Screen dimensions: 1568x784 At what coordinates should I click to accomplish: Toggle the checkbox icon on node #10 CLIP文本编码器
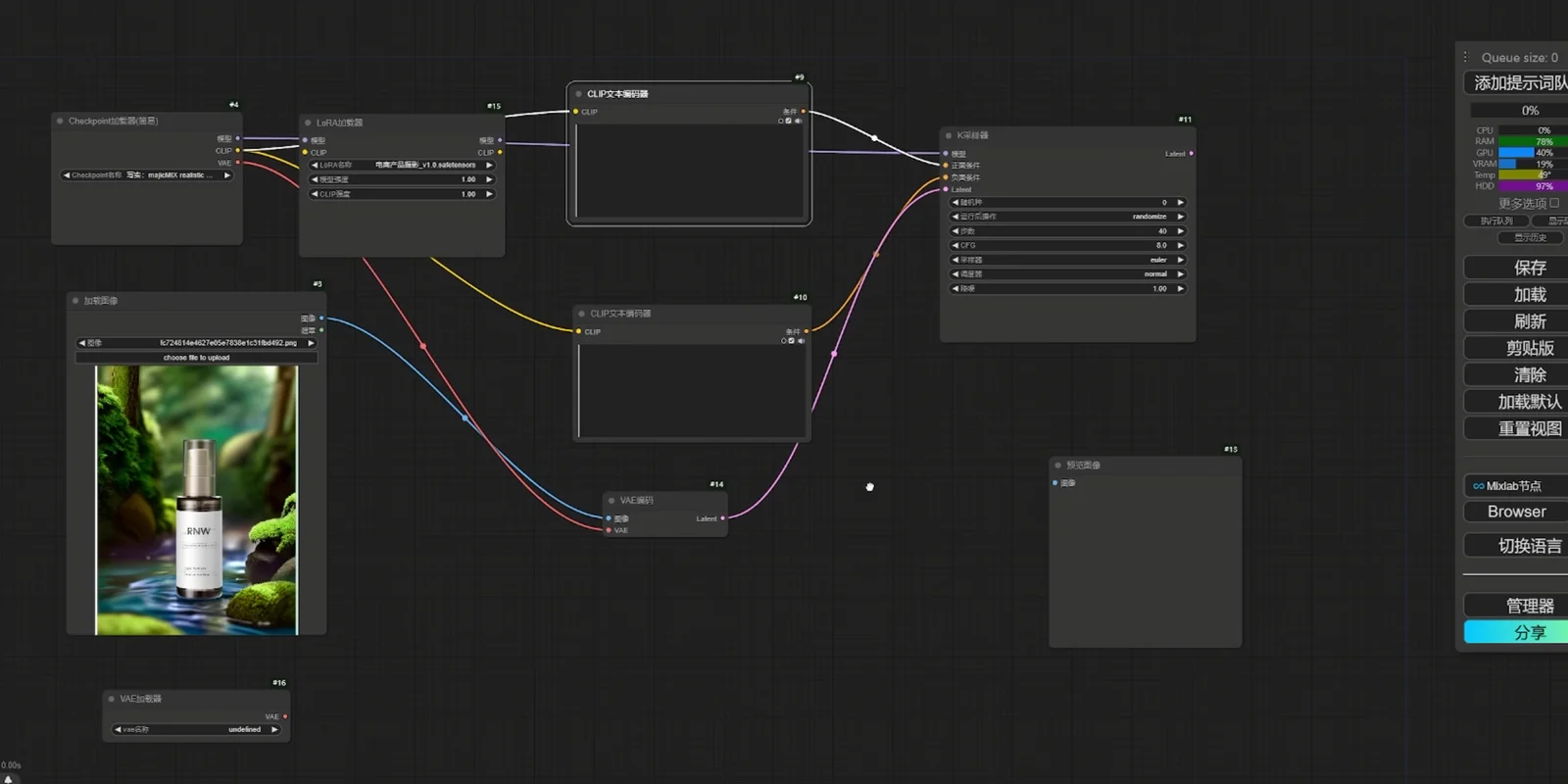pos(792,341)
